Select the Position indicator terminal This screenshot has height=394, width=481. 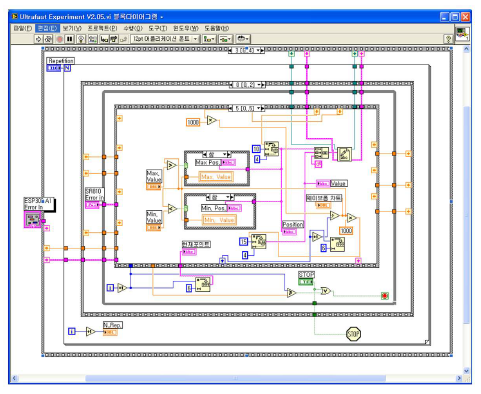[289, 232]
